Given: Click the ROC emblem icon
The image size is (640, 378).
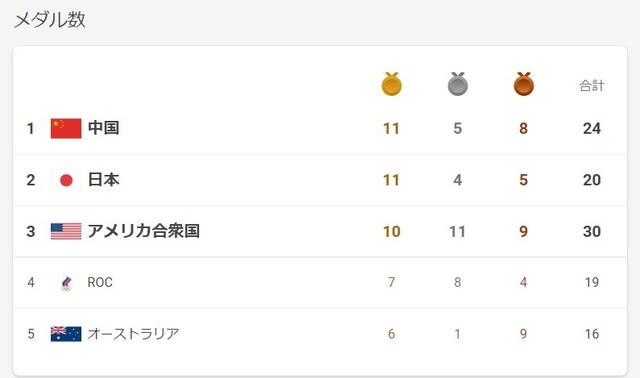Looking at the screenshot, I should pyautogui.click(x=66, y=282).
